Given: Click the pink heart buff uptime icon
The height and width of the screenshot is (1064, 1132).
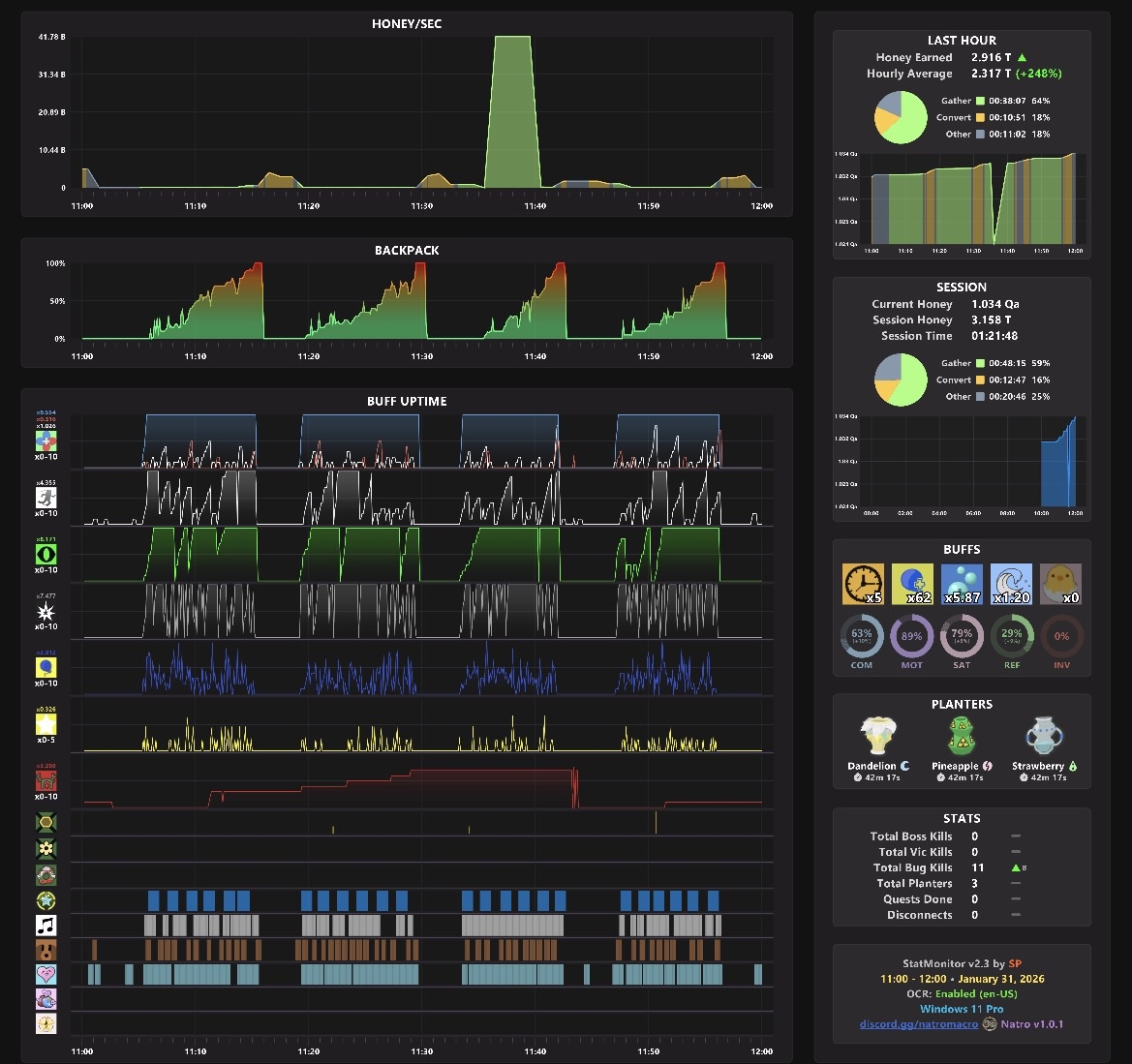Looking at the screenshot, I should (x=46, y=975).
